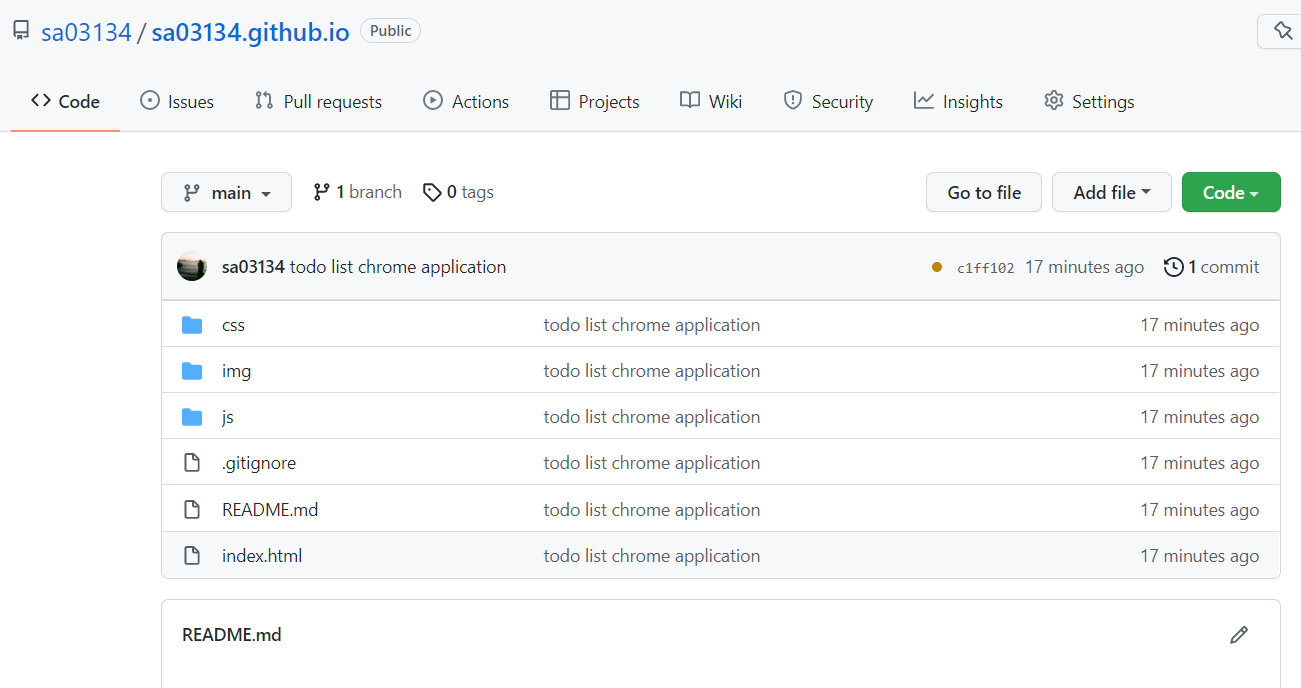
Task: Go to the Actions tab
Action: point(466,101)
